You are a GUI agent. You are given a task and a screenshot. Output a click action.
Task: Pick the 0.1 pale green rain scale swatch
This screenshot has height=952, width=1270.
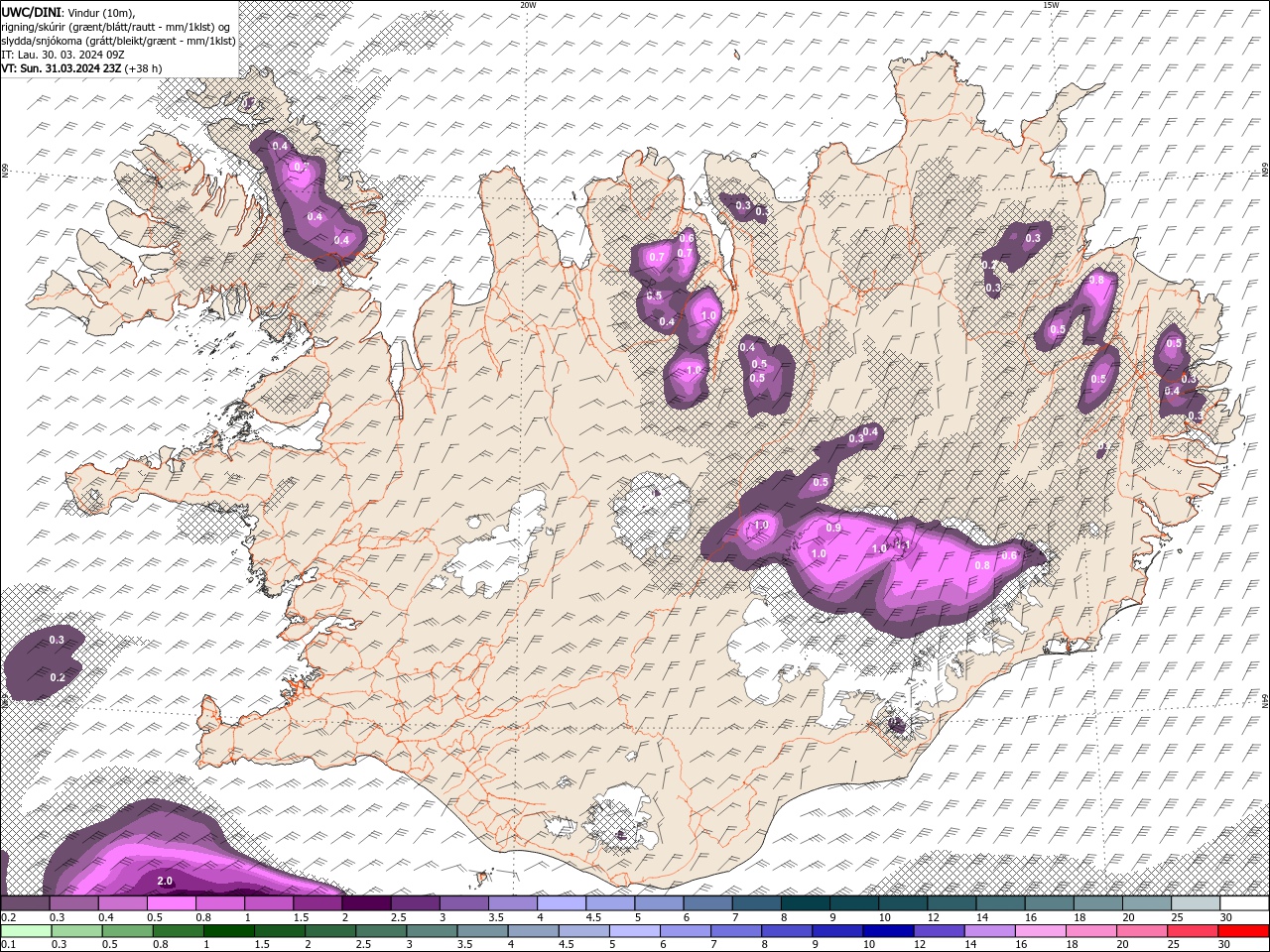click(x=25, y=931)
